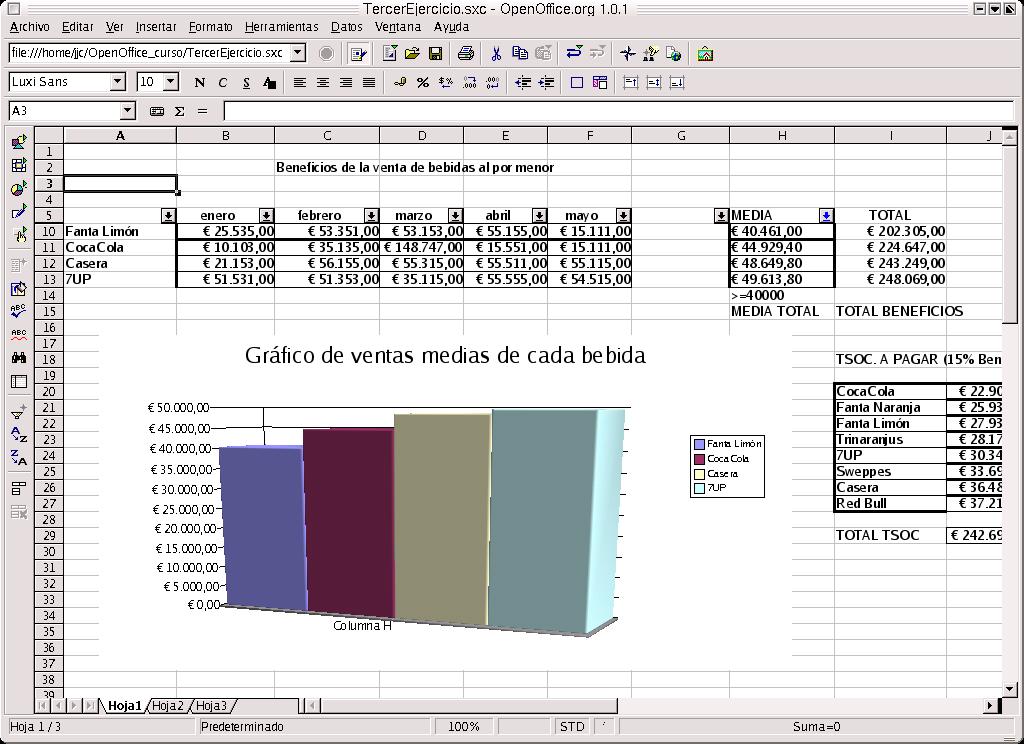Screen dimensions: 1024x744
Task: Open the Datos menu
Action: (x=347, y=27)
